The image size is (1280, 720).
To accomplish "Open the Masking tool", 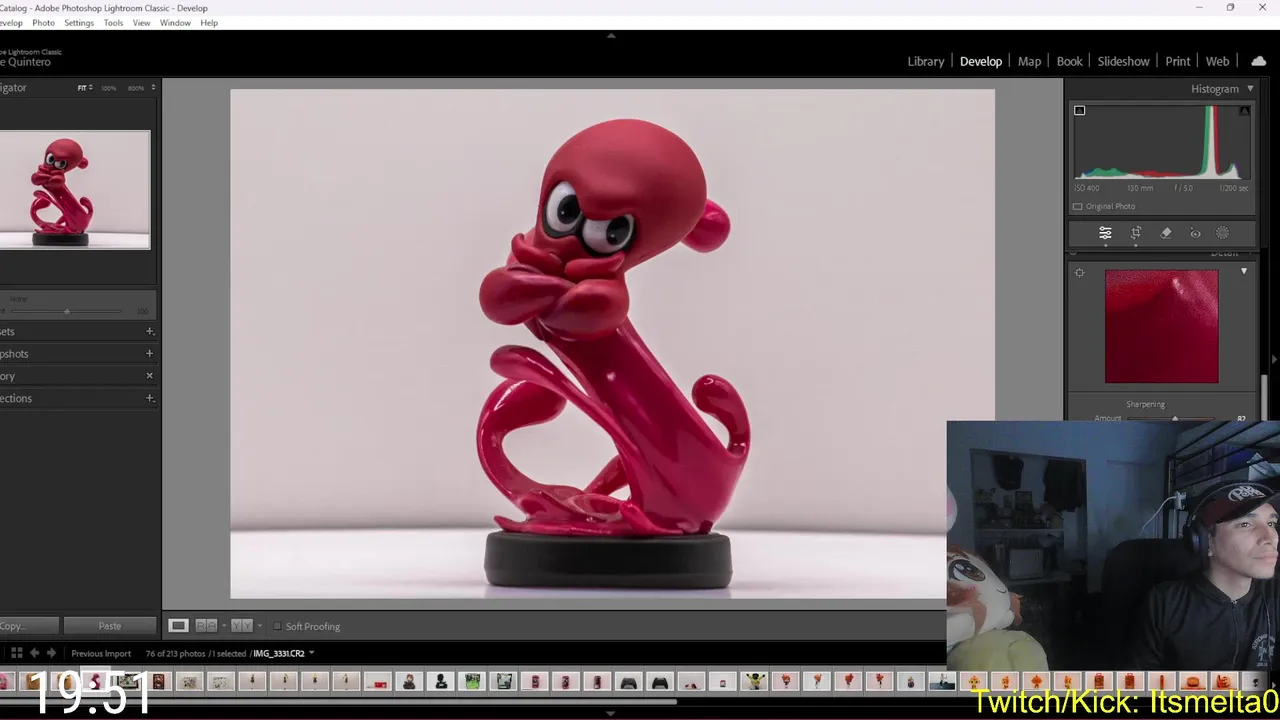I will 1222,233.
